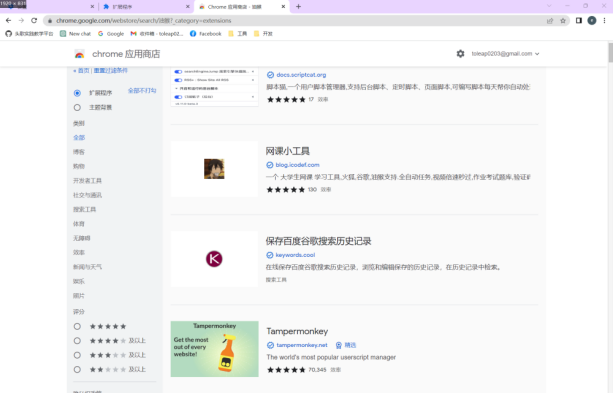Viewport: 614px width, 394px height.
Task: Open the Tampermonkey promotional thumbnail
Action: tap(215, 349)
